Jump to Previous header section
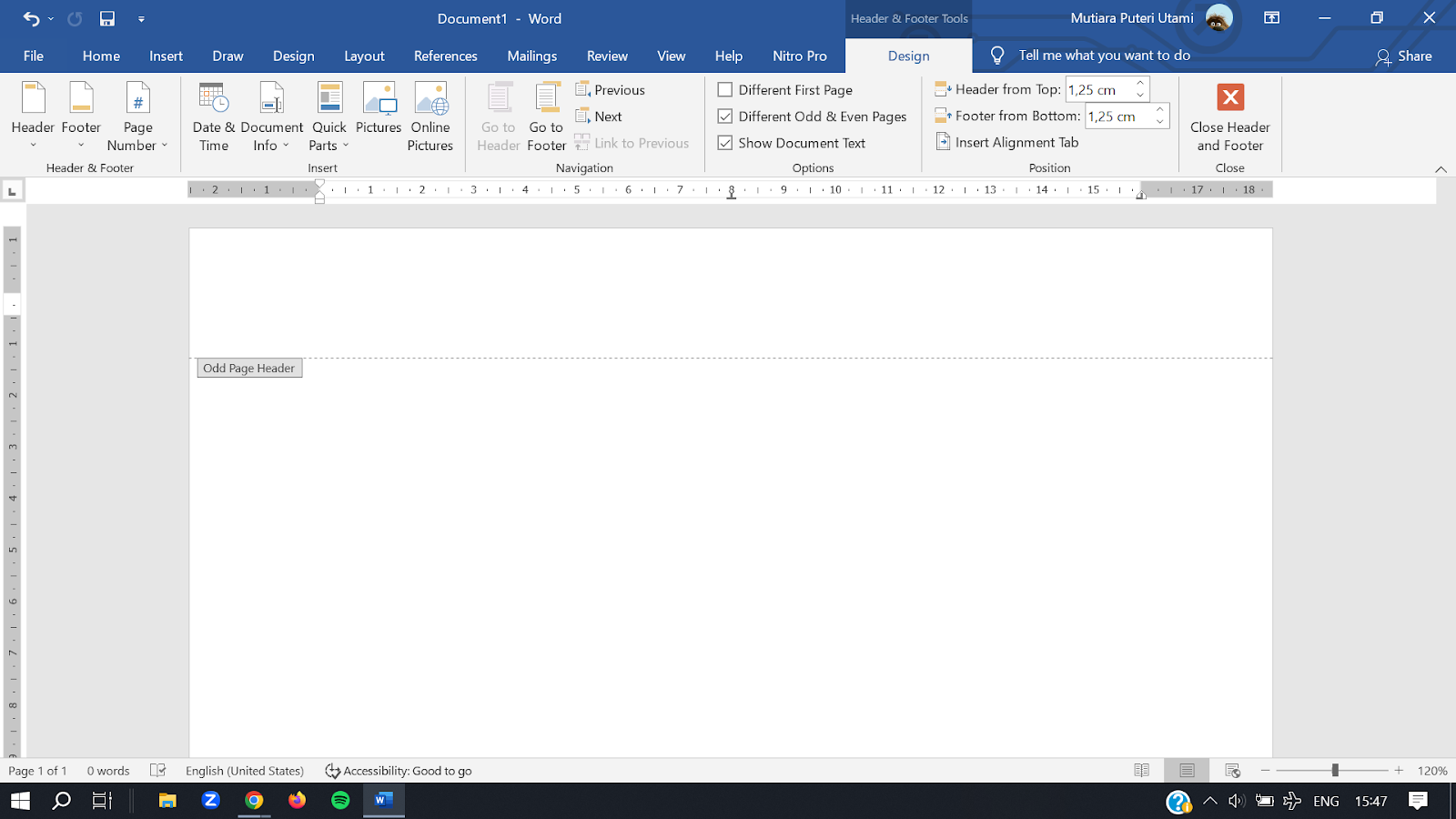1456x819 pixels. tap(610, 89)
